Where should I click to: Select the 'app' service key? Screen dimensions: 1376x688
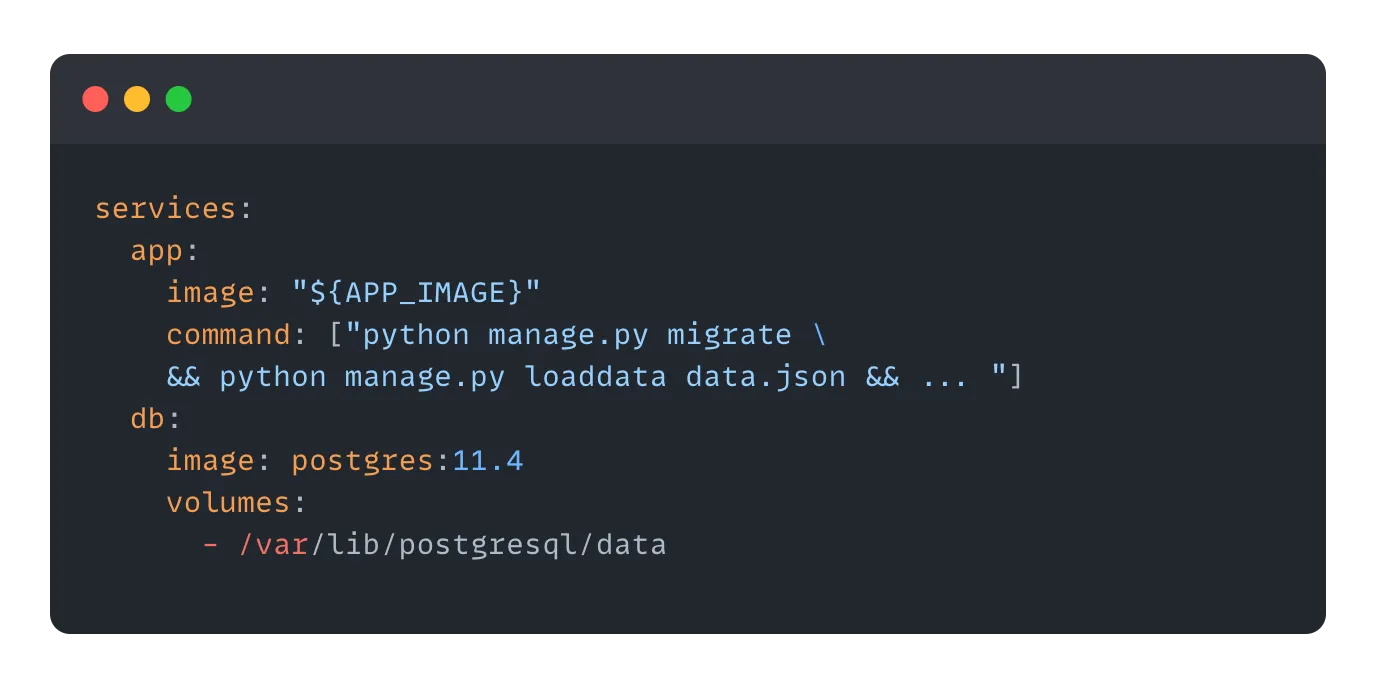click(157, 251)
